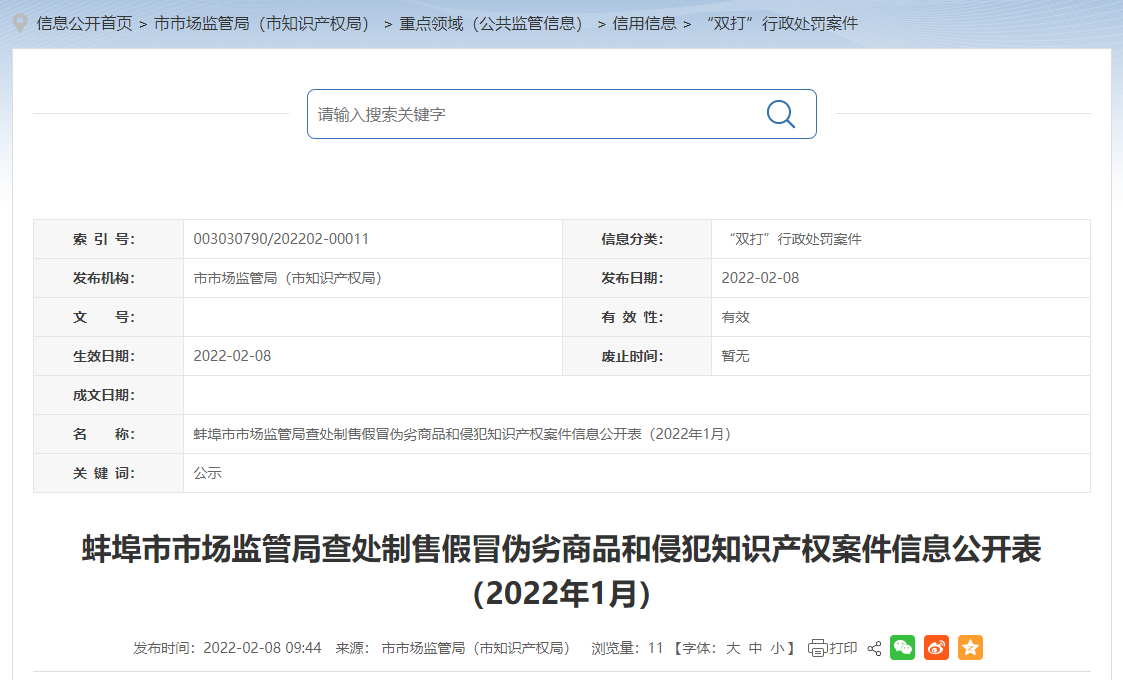Open "双打"行政处罚案件 breadcrumb link
1123x680 pixels.
click(x=782, y=23)
